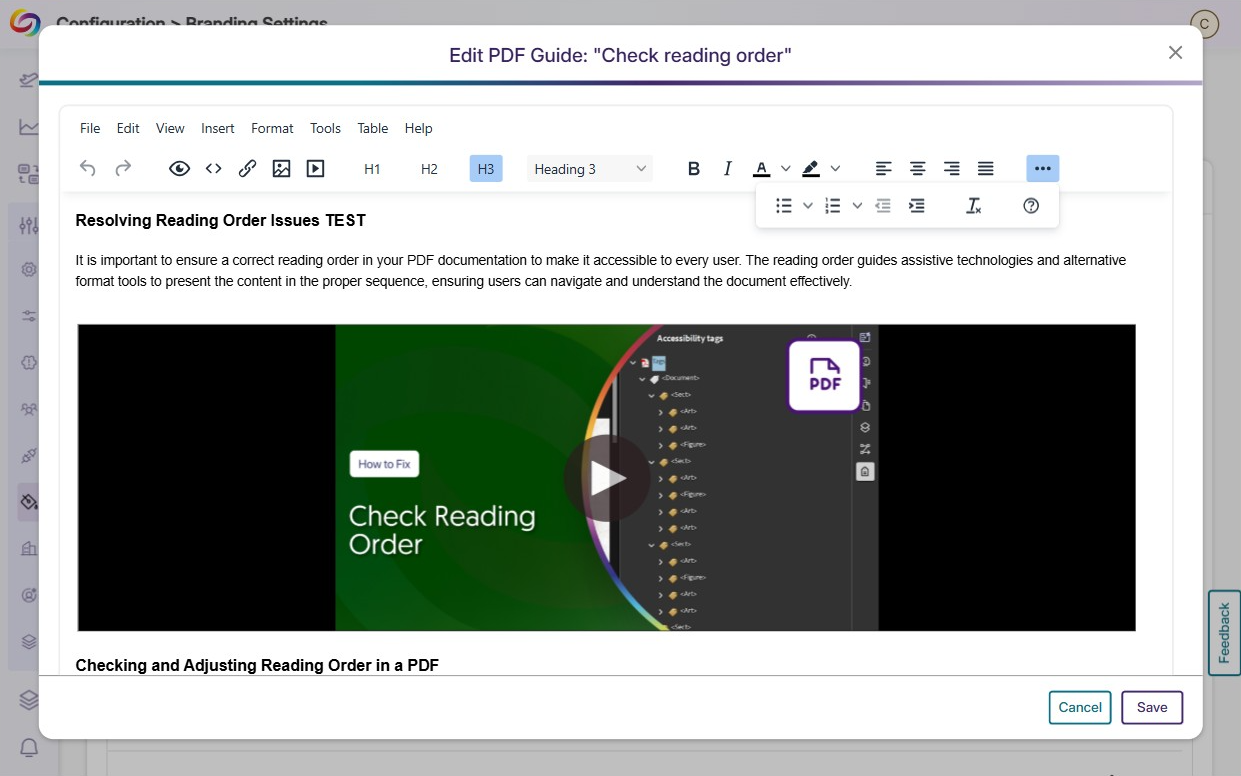Save the PDF guide changes
1241x776 pixels.
(1152, 707)
